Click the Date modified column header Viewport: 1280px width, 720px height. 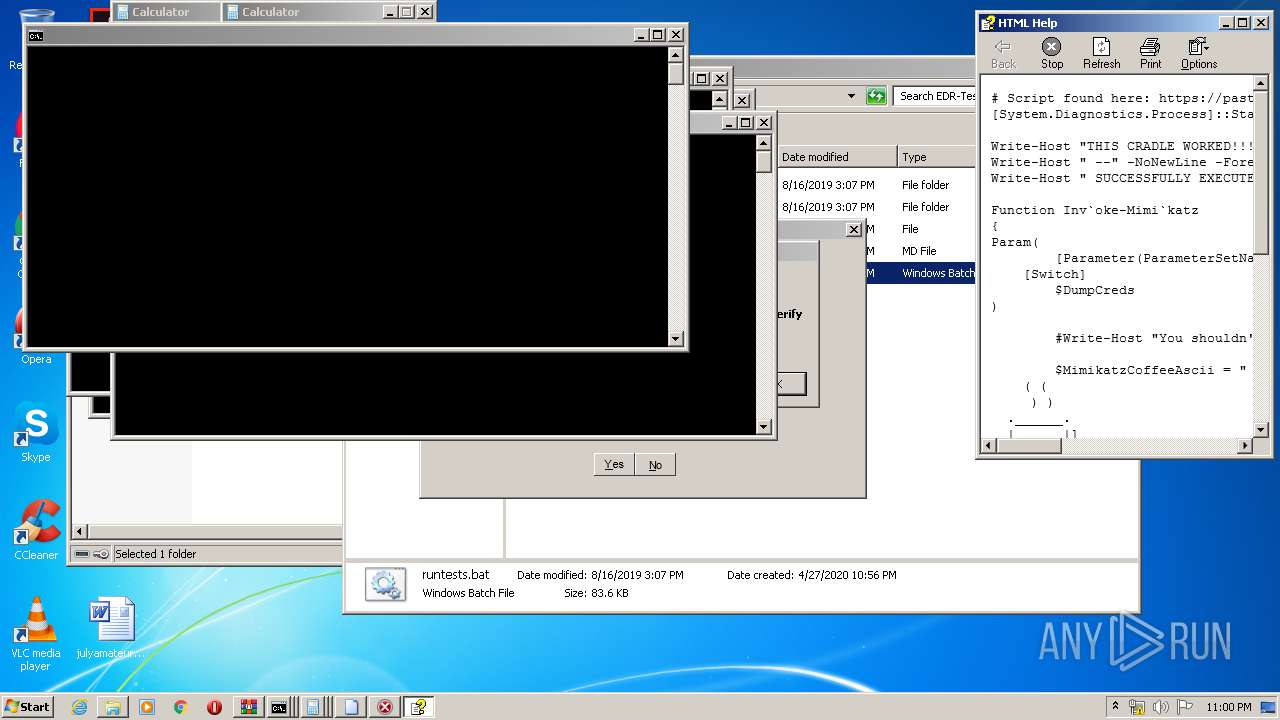(x=837, y=157)
